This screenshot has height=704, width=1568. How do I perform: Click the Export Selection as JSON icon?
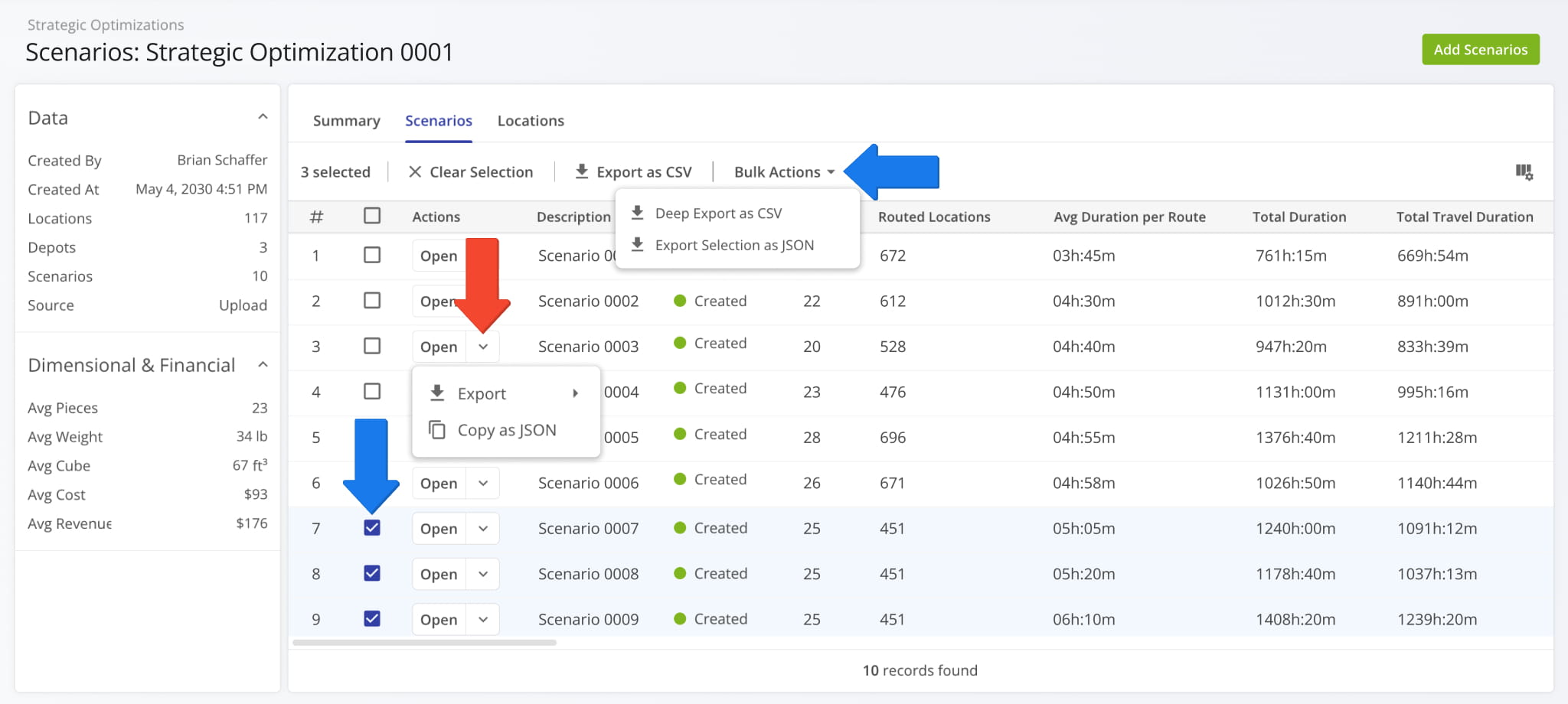click(x=637, y=245)
